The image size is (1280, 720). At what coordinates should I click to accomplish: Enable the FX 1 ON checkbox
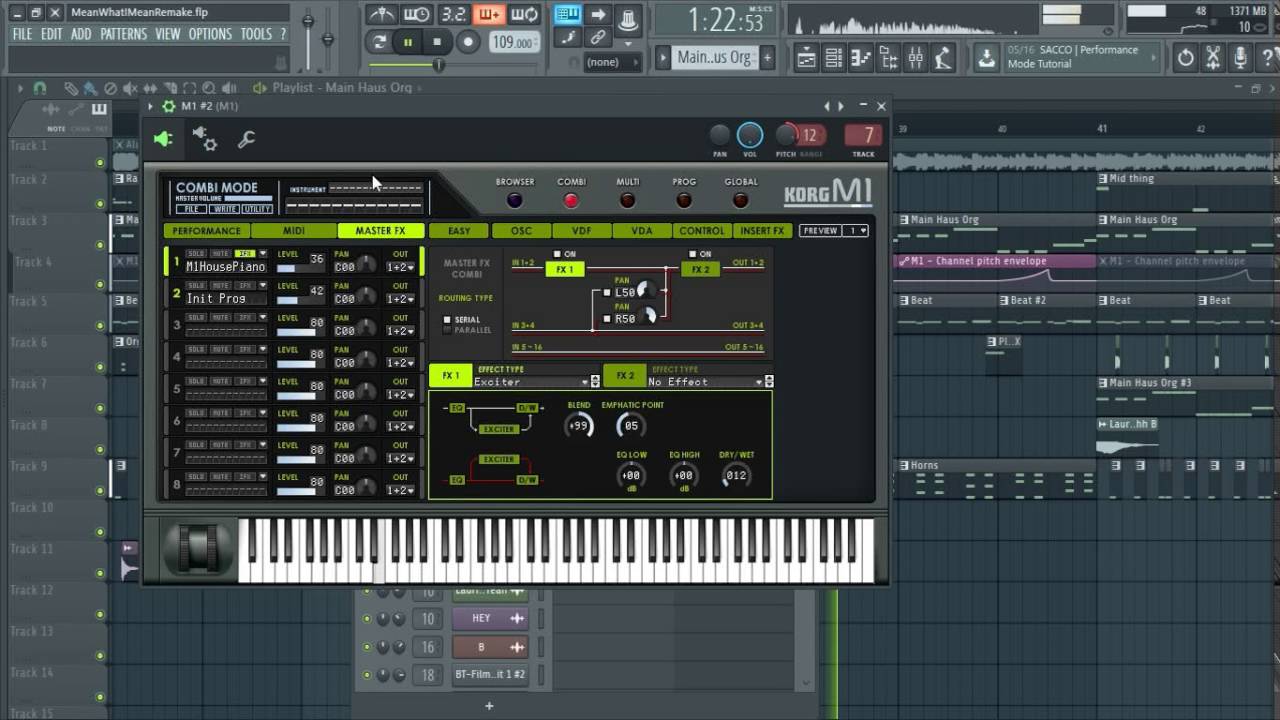coord(558,254)
